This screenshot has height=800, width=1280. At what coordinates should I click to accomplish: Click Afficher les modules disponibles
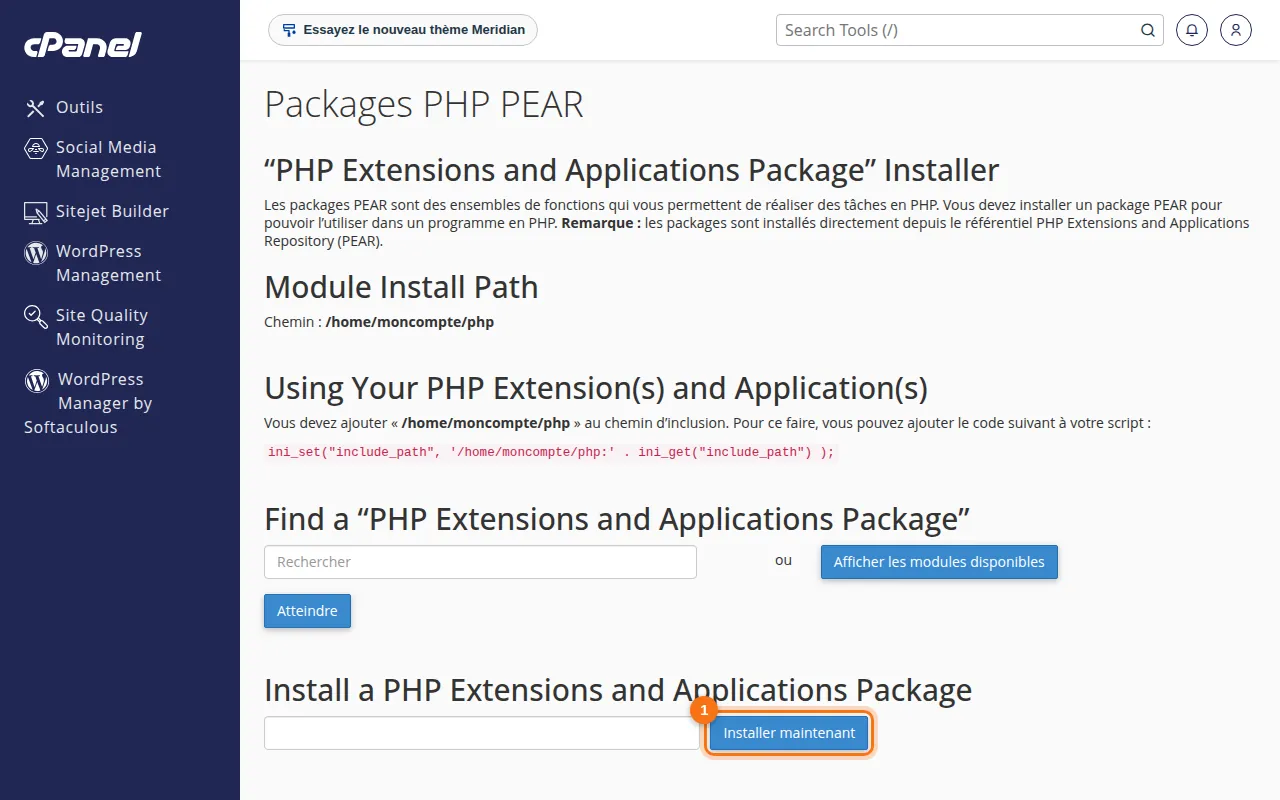(939, 562)
